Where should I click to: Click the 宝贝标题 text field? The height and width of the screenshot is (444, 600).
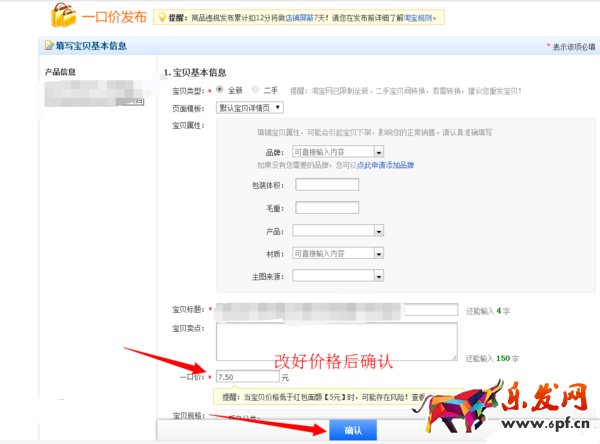[x=337, y=310]
